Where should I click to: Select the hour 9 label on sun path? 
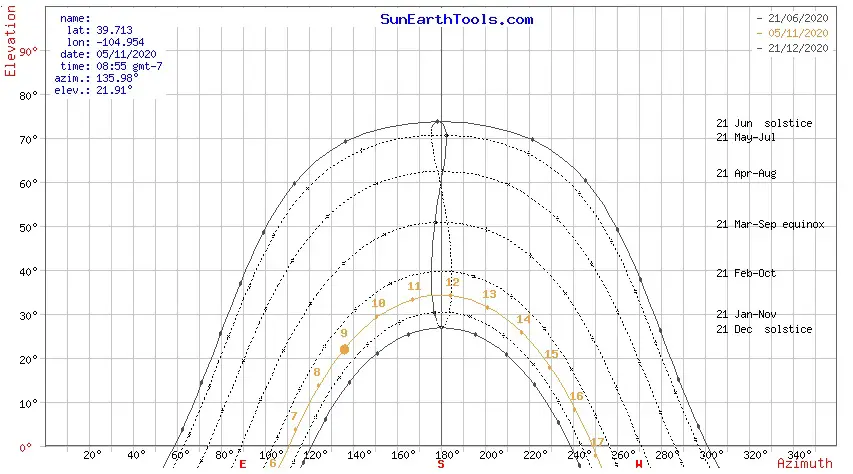343,333
